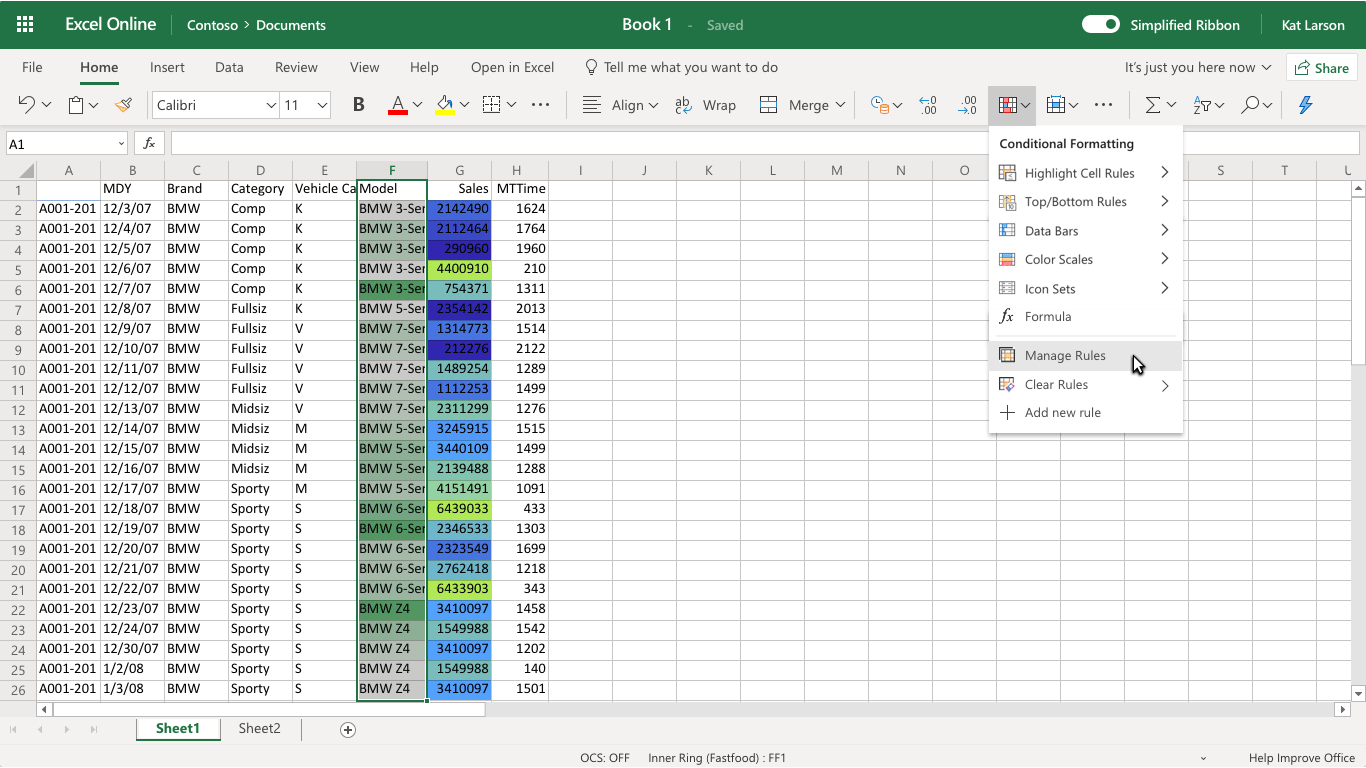
Task: Click Contoso breadcrumb link
Action: pos(212,25)
